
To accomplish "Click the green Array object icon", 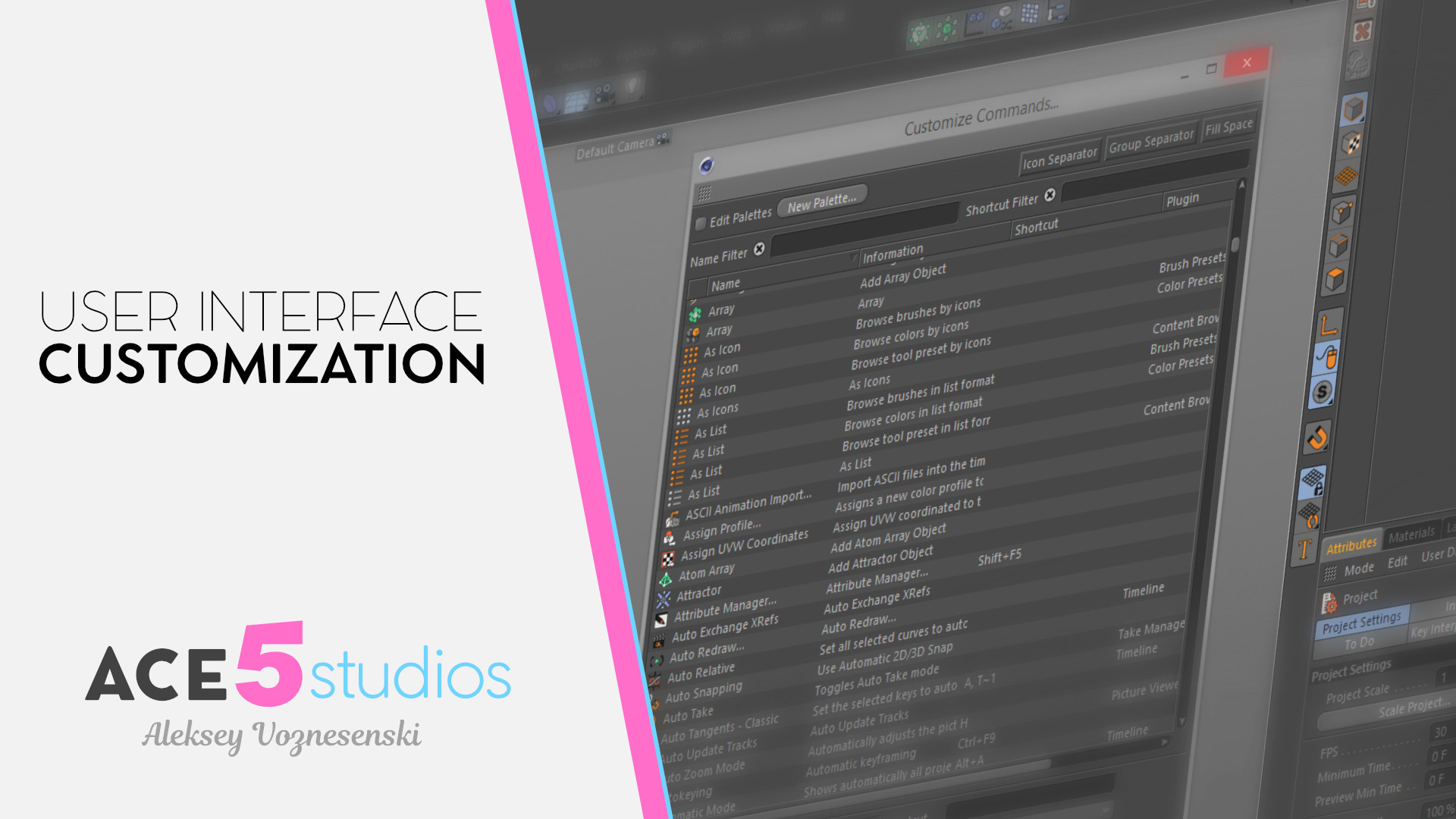I will coord(695,314).
